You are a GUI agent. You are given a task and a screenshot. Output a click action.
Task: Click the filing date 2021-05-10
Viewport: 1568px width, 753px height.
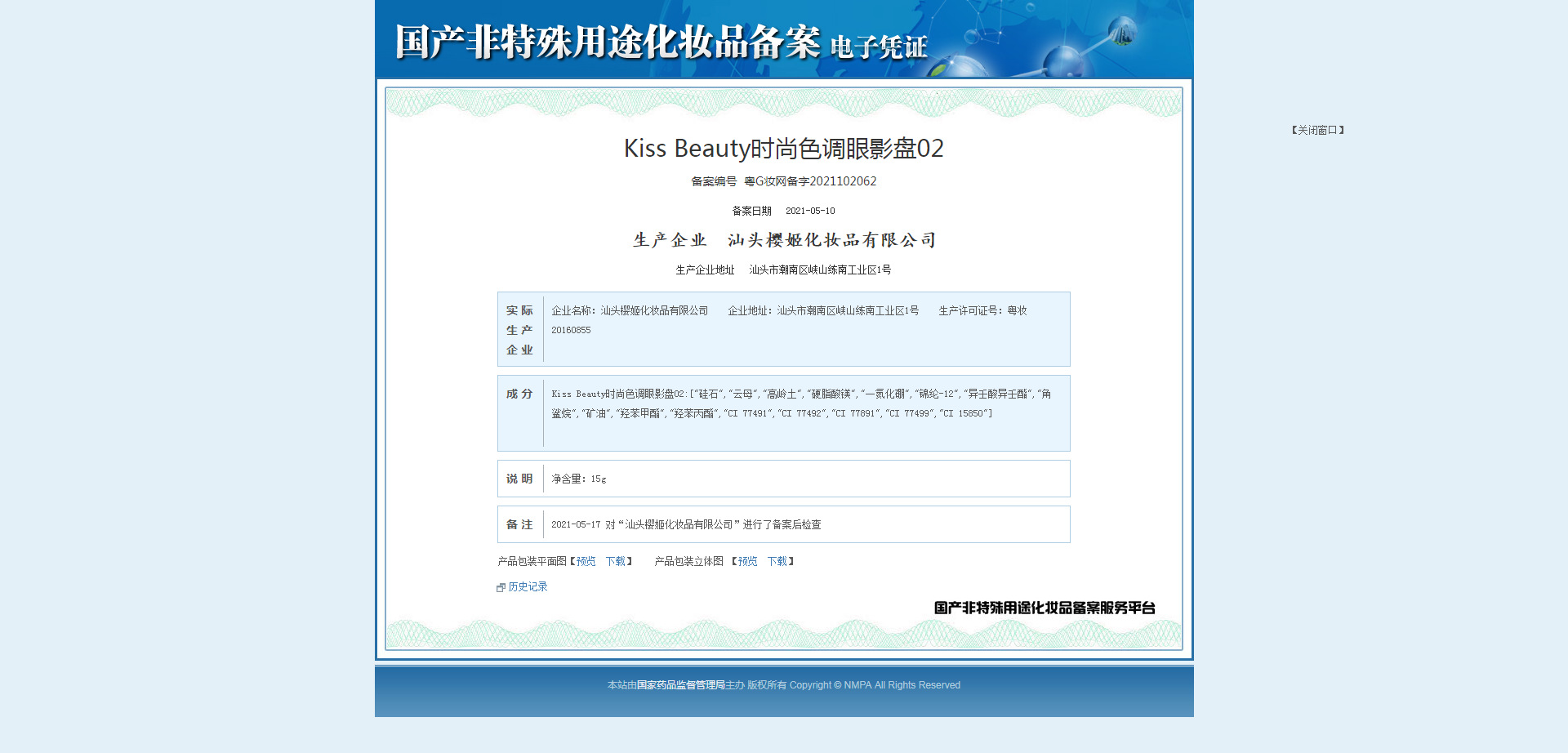coord(809,211)
